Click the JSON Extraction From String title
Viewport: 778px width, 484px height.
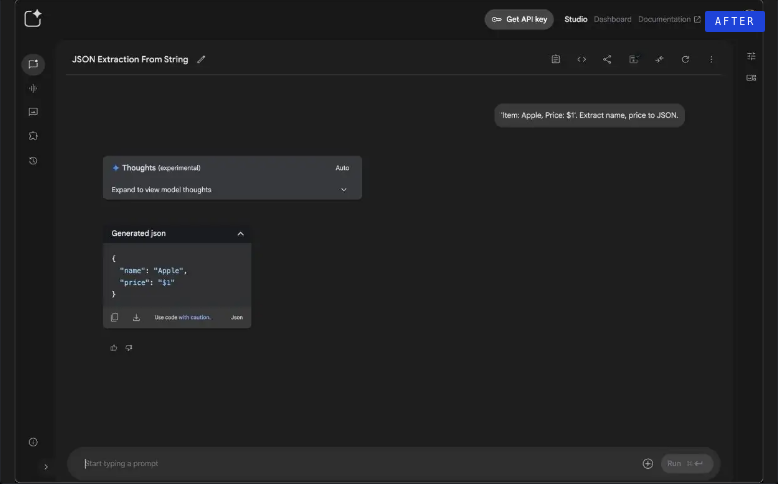[x=130, y=60]
